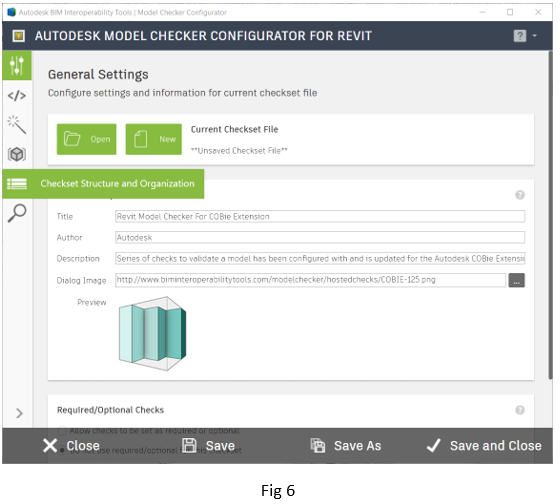
Task: Minimize the Model Checker Configurator window
Action: tap(482, 12)
